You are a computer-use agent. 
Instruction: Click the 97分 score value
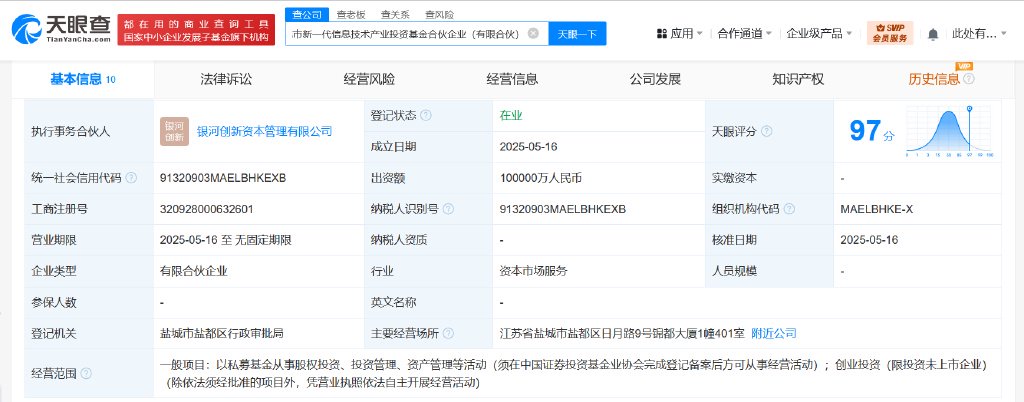coord(872,131)
